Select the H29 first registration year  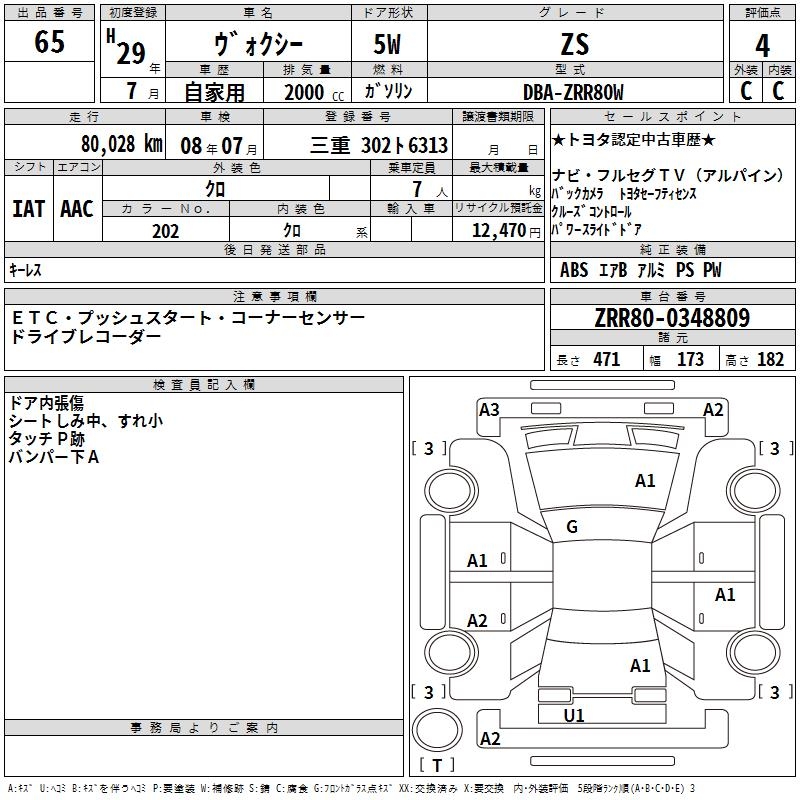click(127, 47)
